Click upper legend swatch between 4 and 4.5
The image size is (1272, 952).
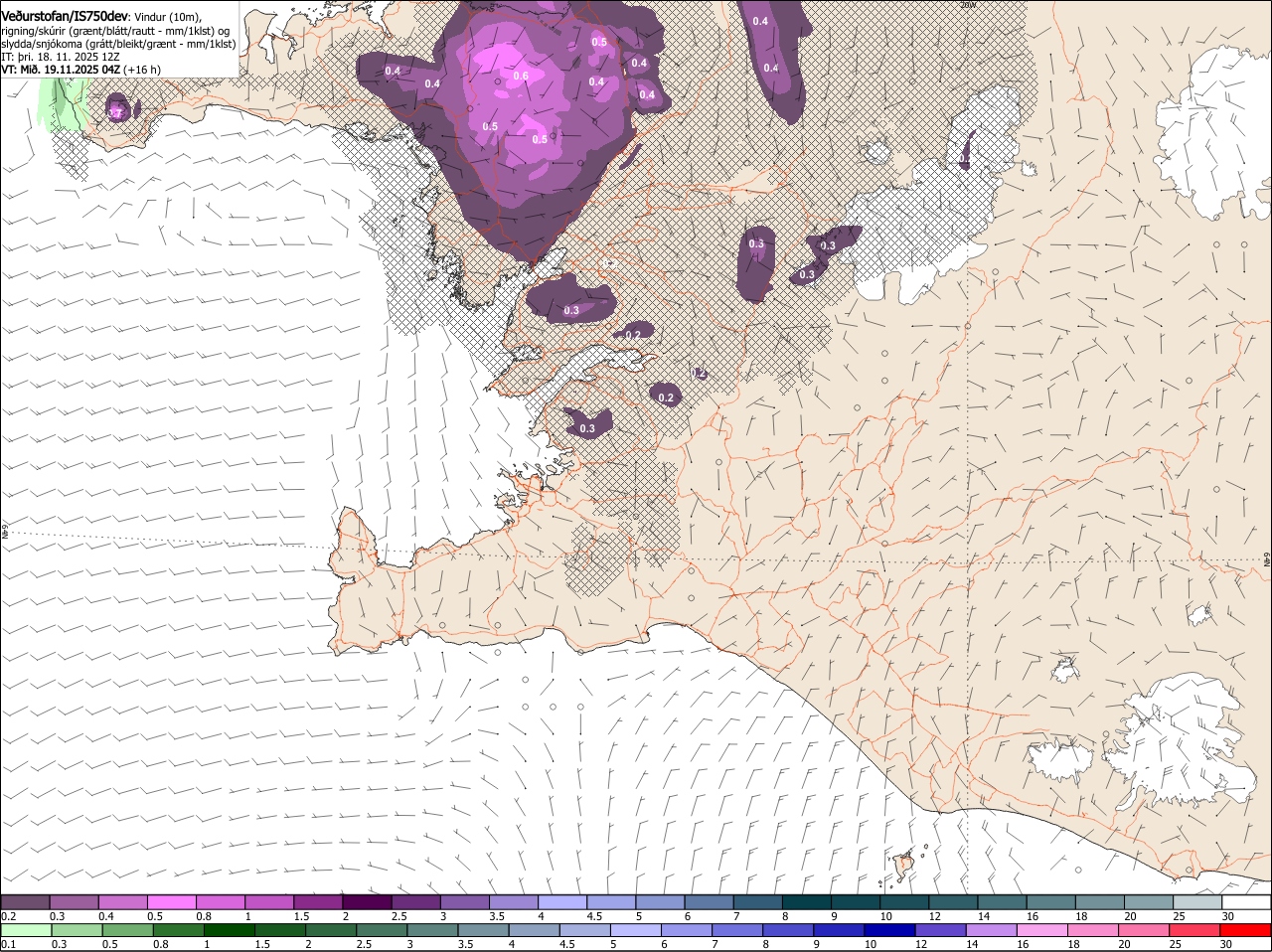(x=561, y=902)
